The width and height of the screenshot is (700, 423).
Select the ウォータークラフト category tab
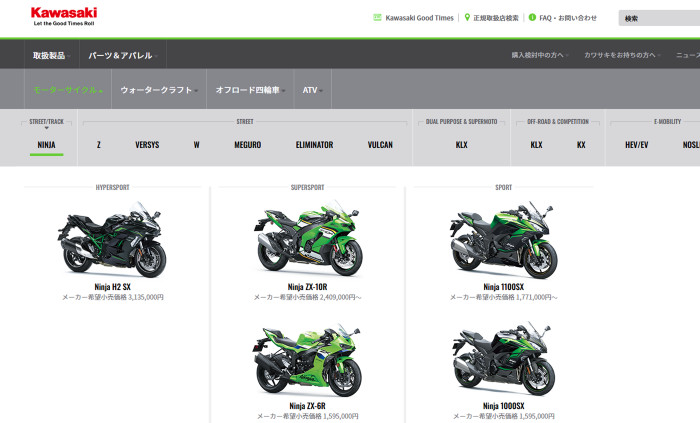pyautogui.click(x=158, y=90)
